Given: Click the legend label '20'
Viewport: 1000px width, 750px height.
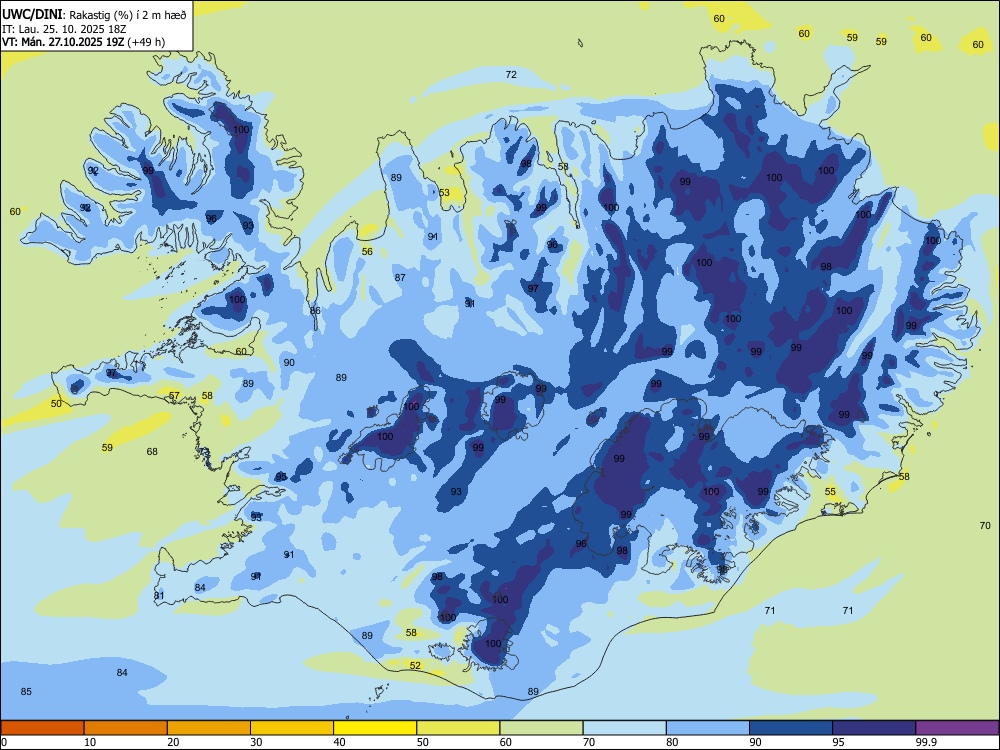Looking at the screenshot, I should pyautogui.click(x=173, y=742).
